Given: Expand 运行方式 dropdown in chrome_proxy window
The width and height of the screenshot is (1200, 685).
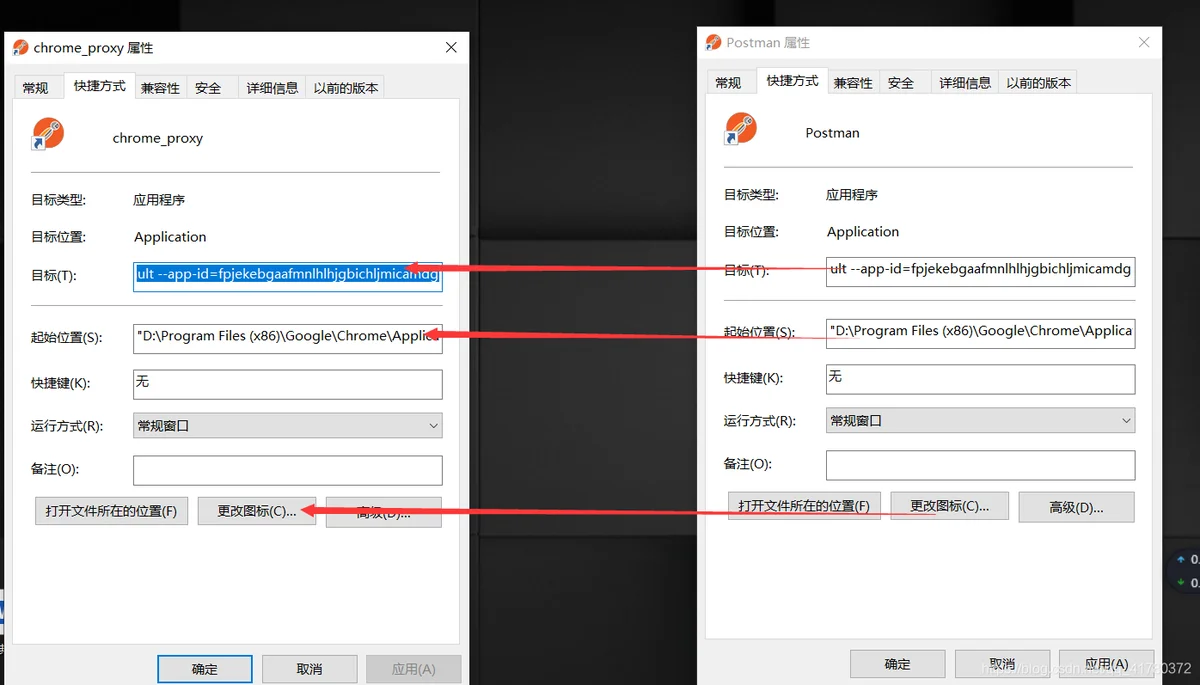Looking at the screenshot, I should [x=288, y=426].
